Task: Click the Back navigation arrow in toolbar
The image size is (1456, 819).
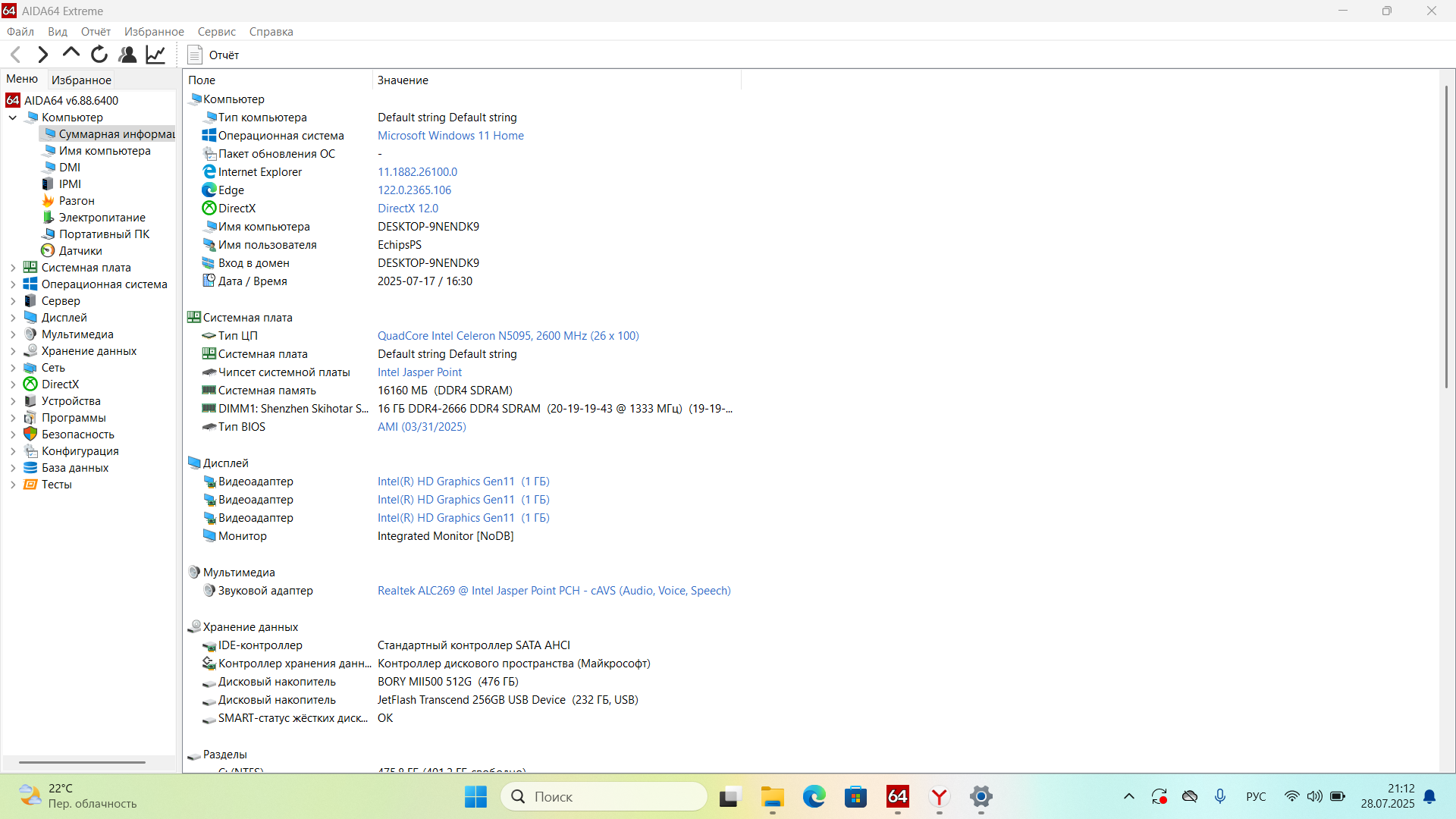Action: tap(15, 55)
